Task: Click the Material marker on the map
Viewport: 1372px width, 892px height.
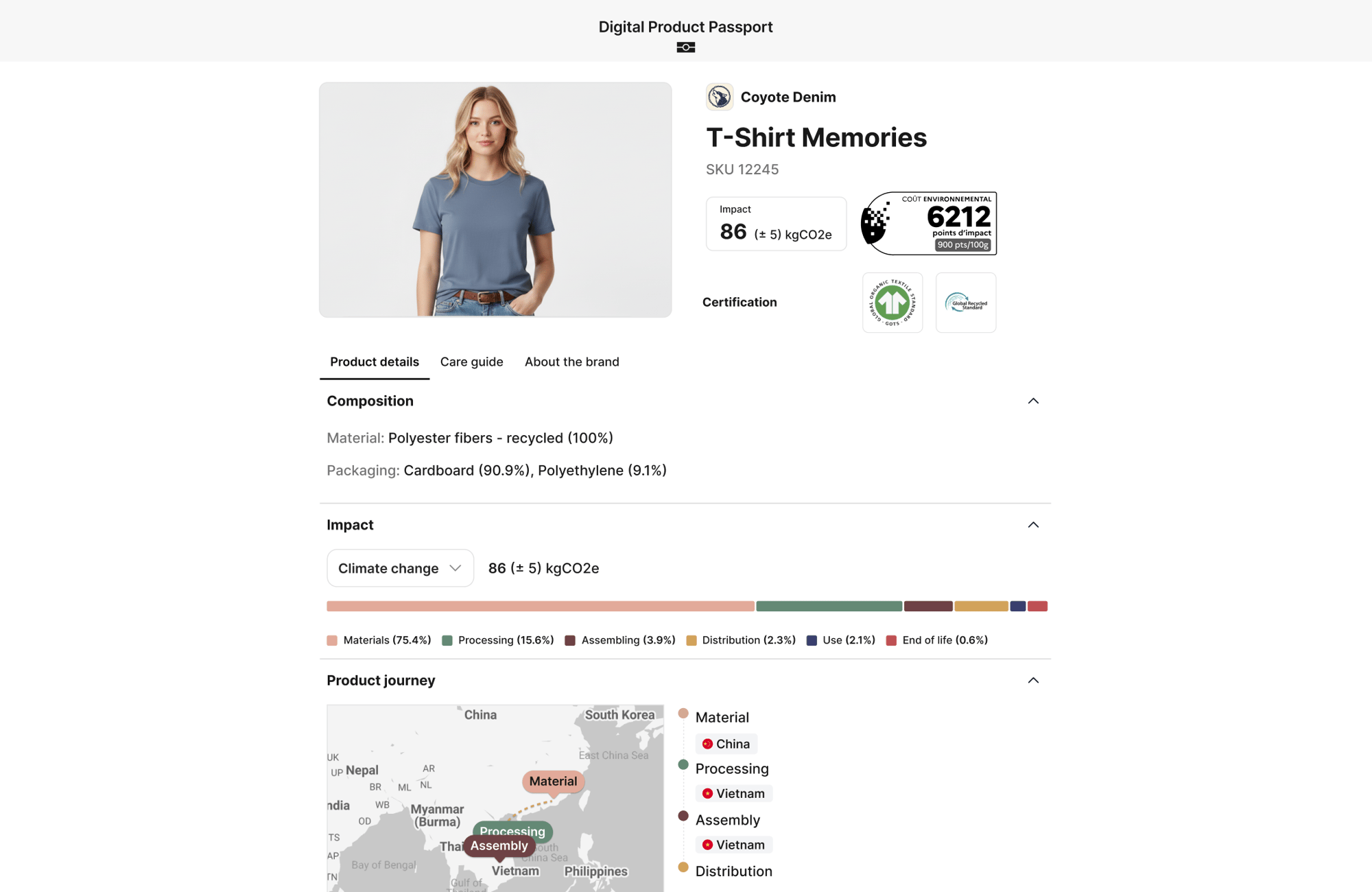Action: tap(553, 782)
